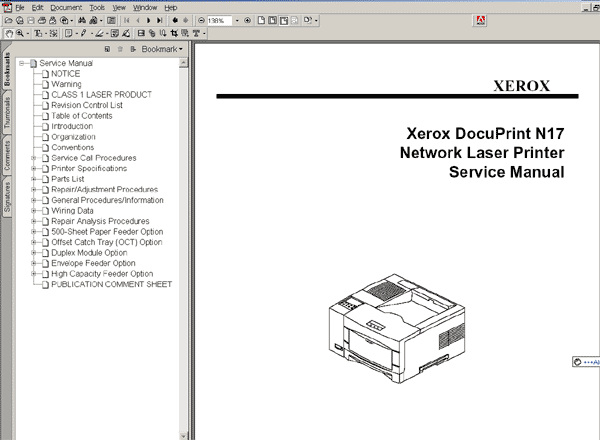
Task: Click the expand current bookmark icon
Action: [x=133, y=49]
